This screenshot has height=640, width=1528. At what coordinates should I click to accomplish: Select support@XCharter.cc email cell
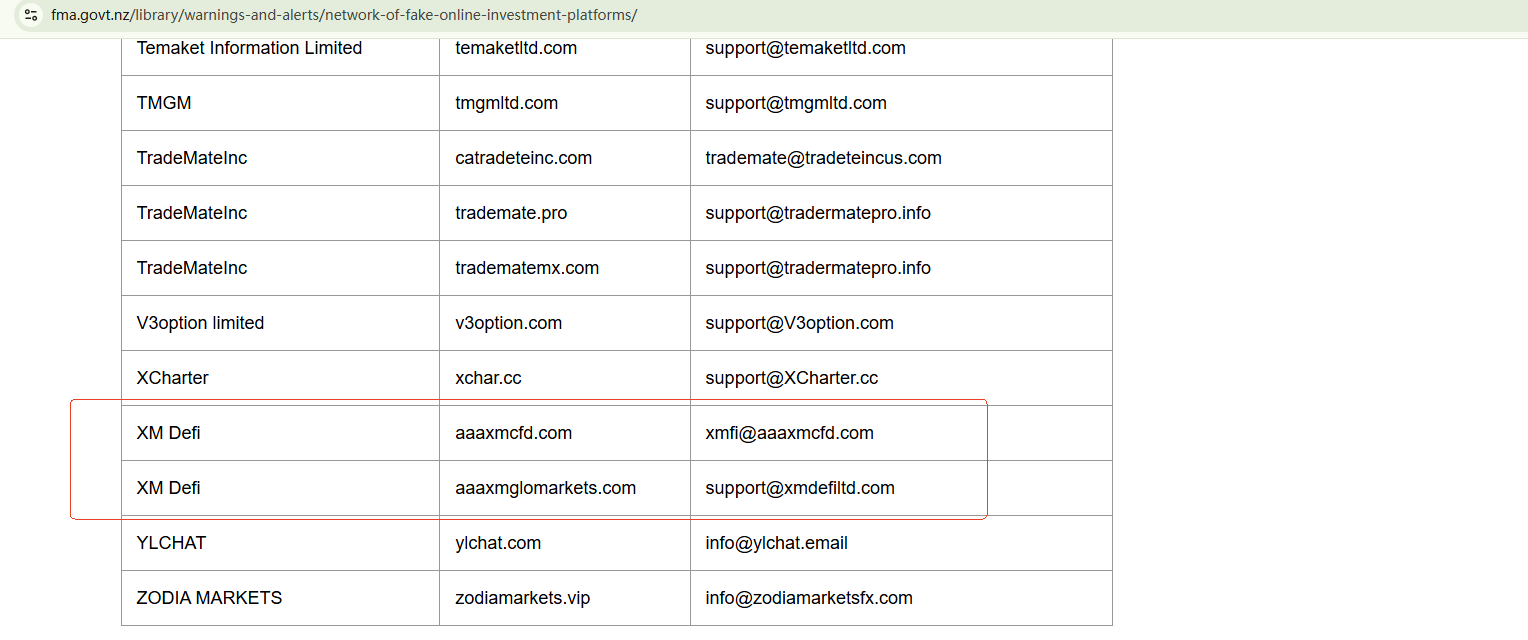click(x=901, y=378)
